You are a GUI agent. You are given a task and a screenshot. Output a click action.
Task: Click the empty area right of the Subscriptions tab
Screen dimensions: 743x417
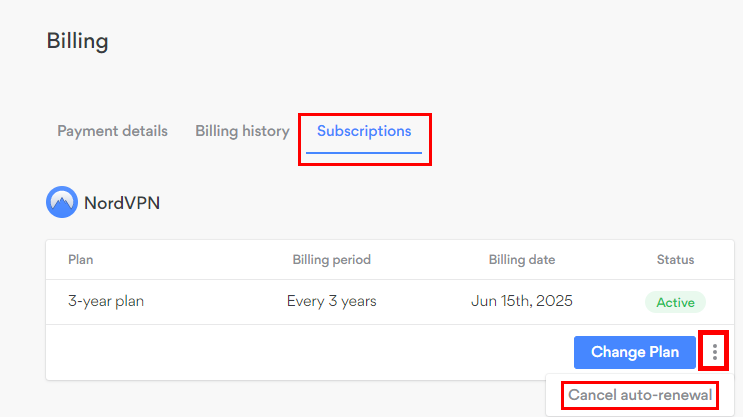[580, 131]
